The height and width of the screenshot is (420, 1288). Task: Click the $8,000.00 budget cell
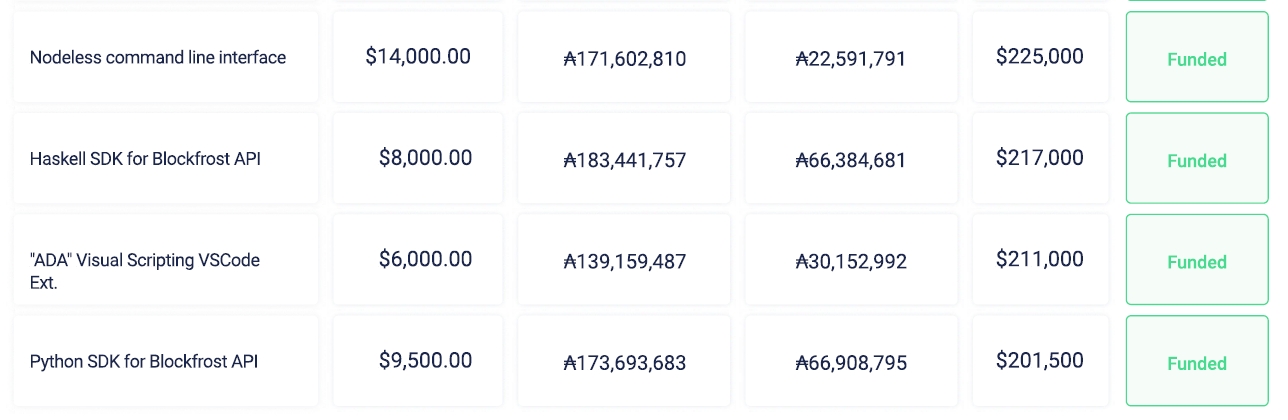tap(425, 158)
